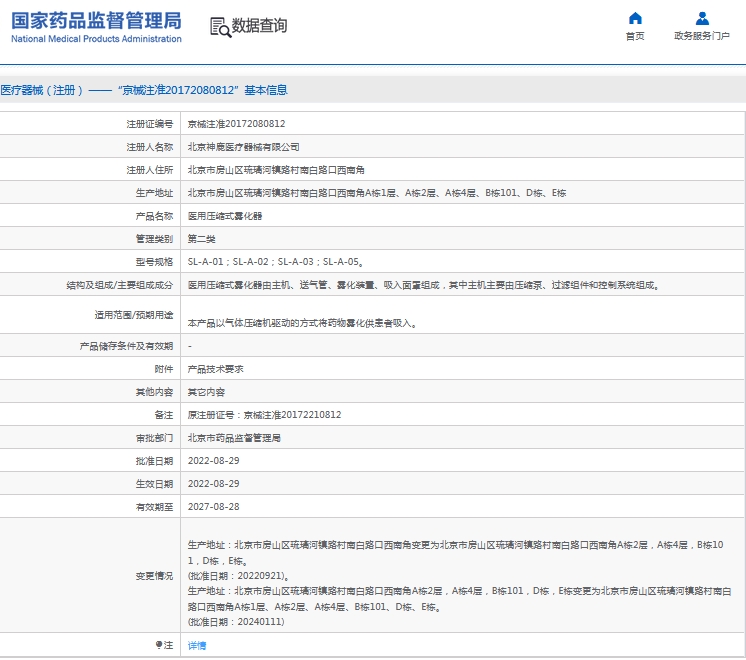Click the 附件 row label
This screenshot has width=746, height=660.
(164, 369)
